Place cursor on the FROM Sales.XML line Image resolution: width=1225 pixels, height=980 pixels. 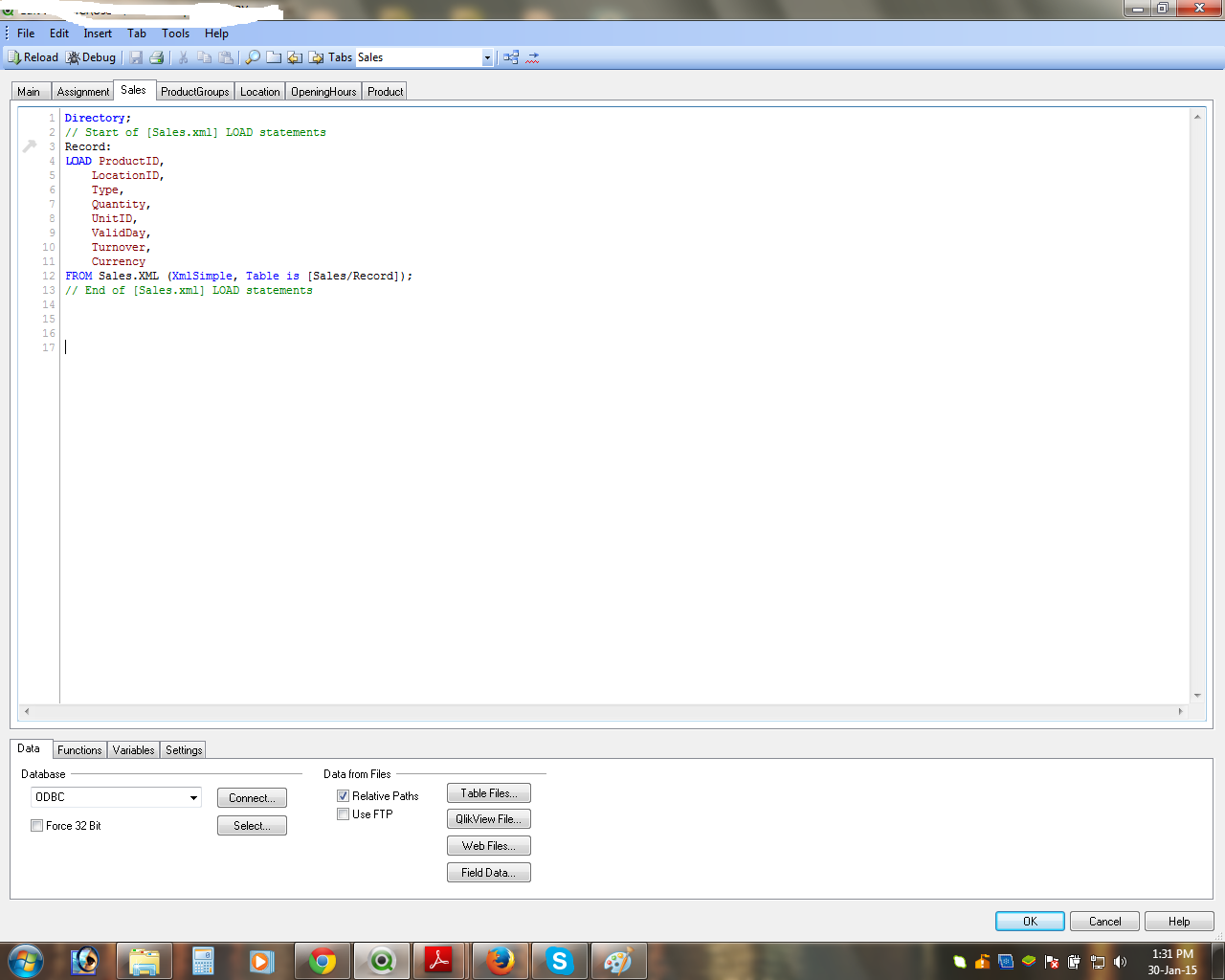(239, 276)
